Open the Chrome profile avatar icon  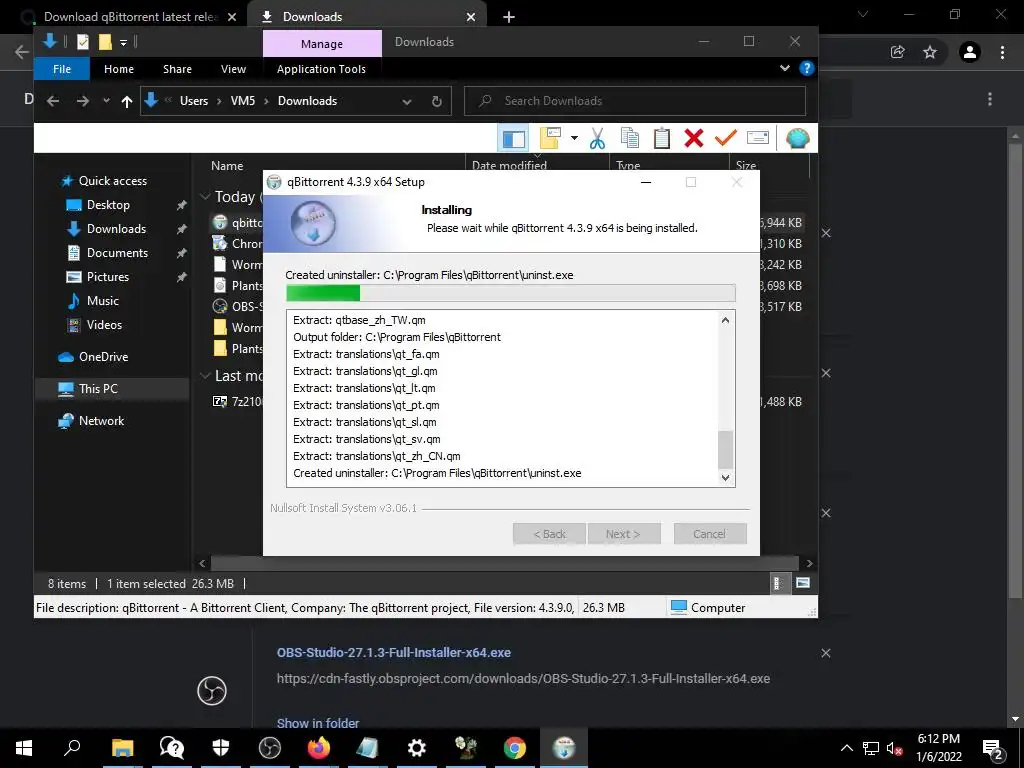click(x=970, y=52)
